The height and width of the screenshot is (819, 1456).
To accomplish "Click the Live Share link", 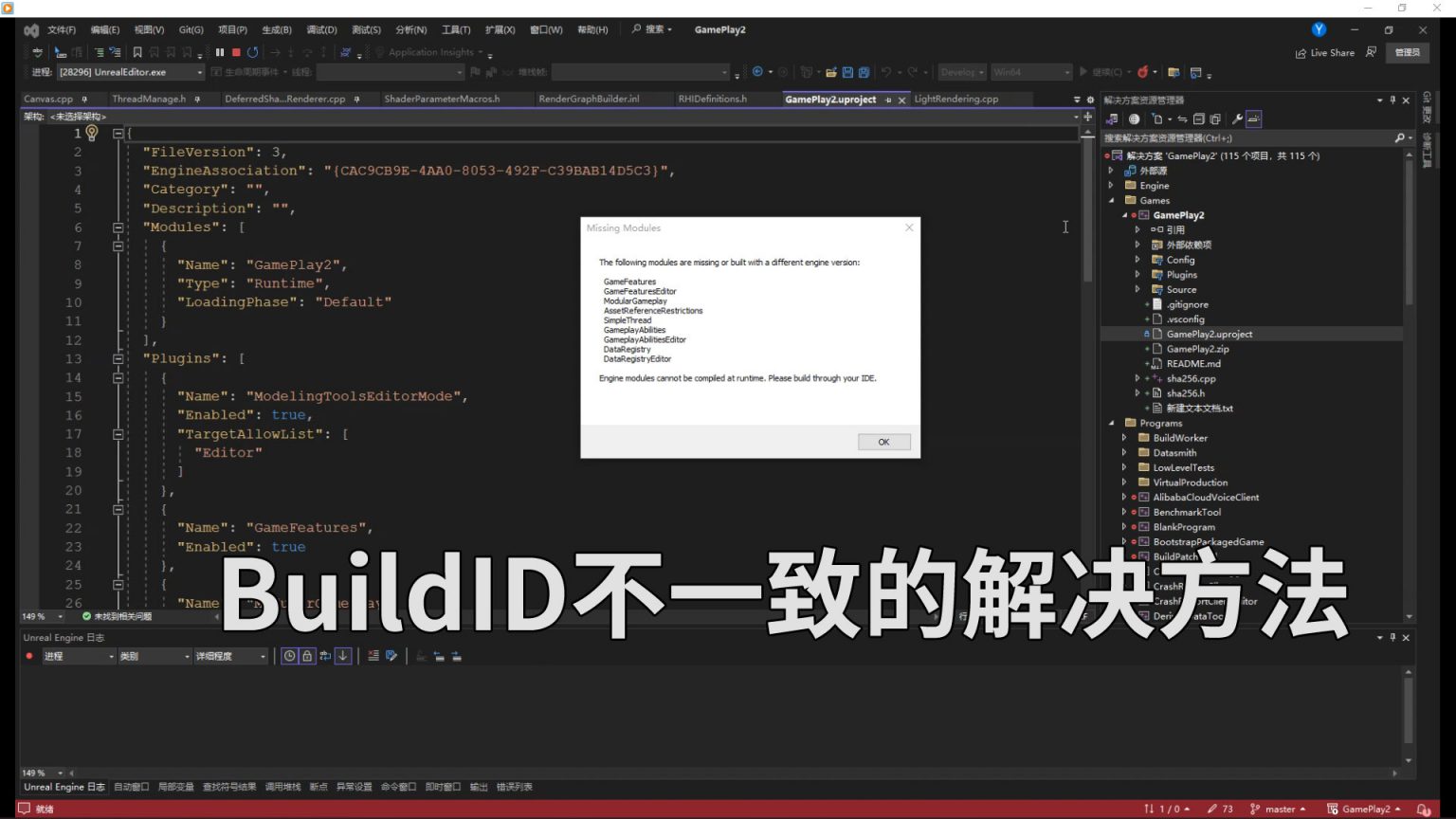I will (1325, 52).
